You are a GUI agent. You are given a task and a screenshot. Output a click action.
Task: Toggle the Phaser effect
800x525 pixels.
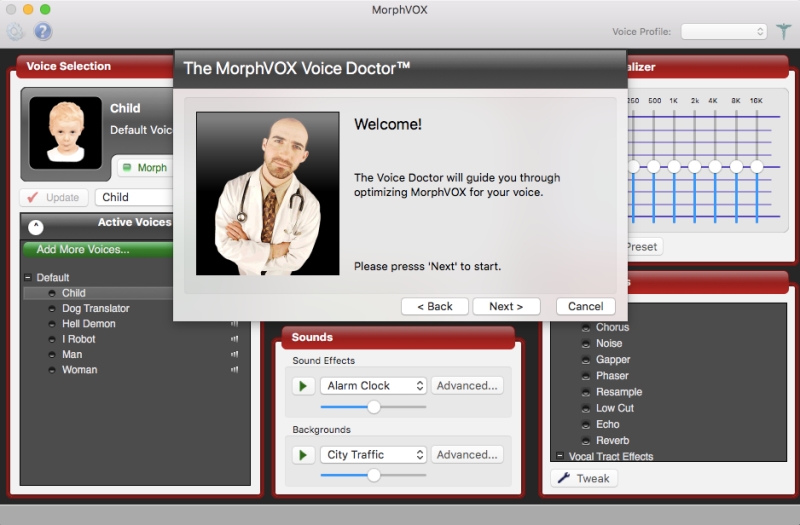coord(586,376)
